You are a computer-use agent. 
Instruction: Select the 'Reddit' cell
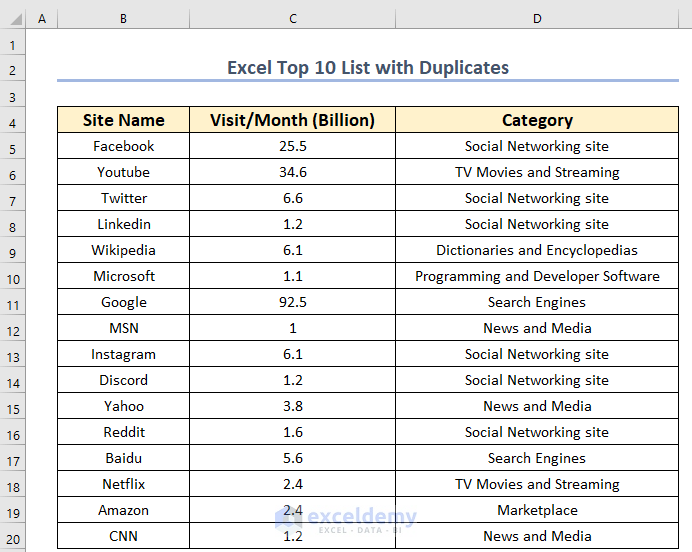tap(124, 432)
